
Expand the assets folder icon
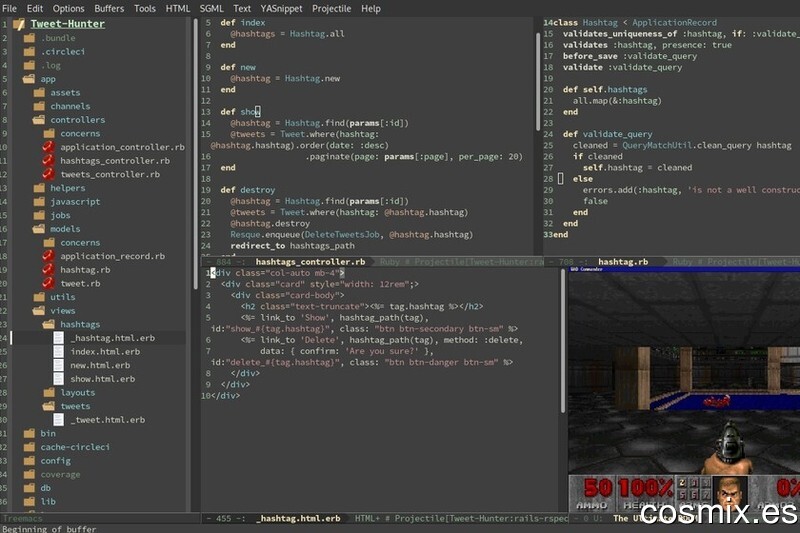[39, 92]
